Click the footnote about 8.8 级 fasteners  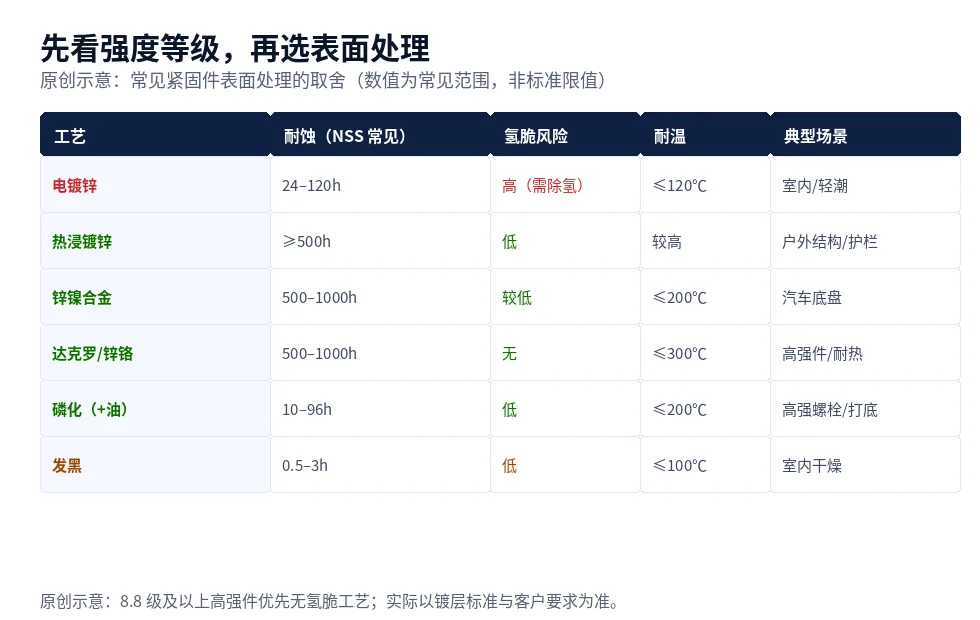(330, 601)
